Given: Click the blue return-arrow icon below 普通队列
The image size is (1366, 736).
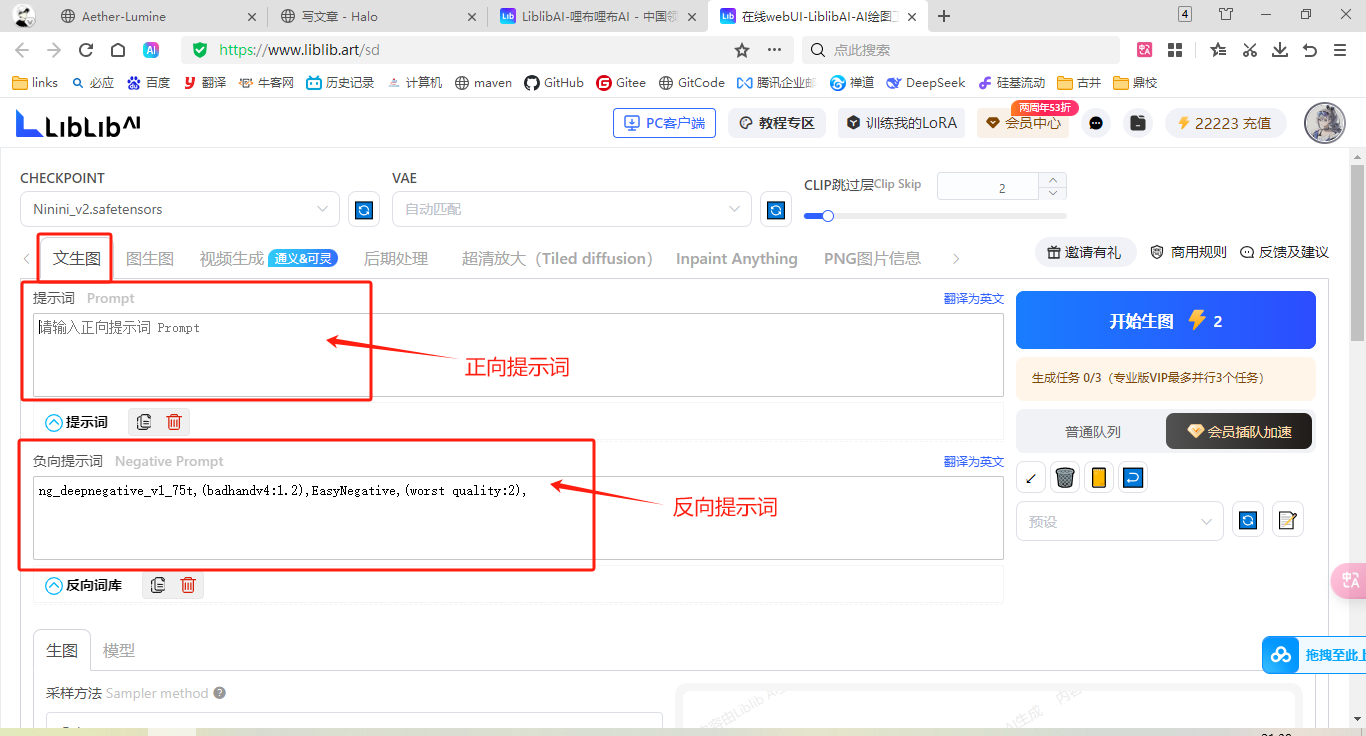Looking at the screenshot, I should click(x=1132, y=478).
